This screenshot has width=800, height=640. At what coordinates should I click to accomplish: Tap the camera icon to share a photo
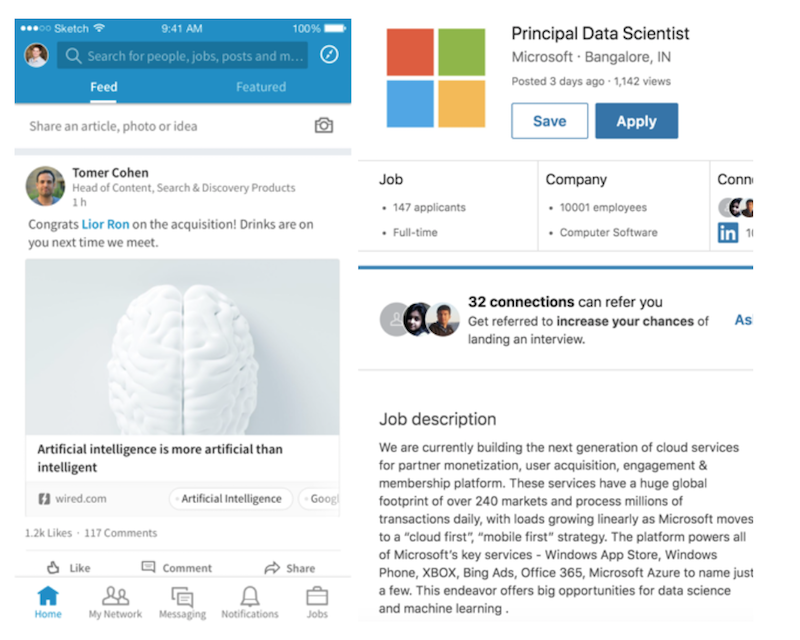323,126
